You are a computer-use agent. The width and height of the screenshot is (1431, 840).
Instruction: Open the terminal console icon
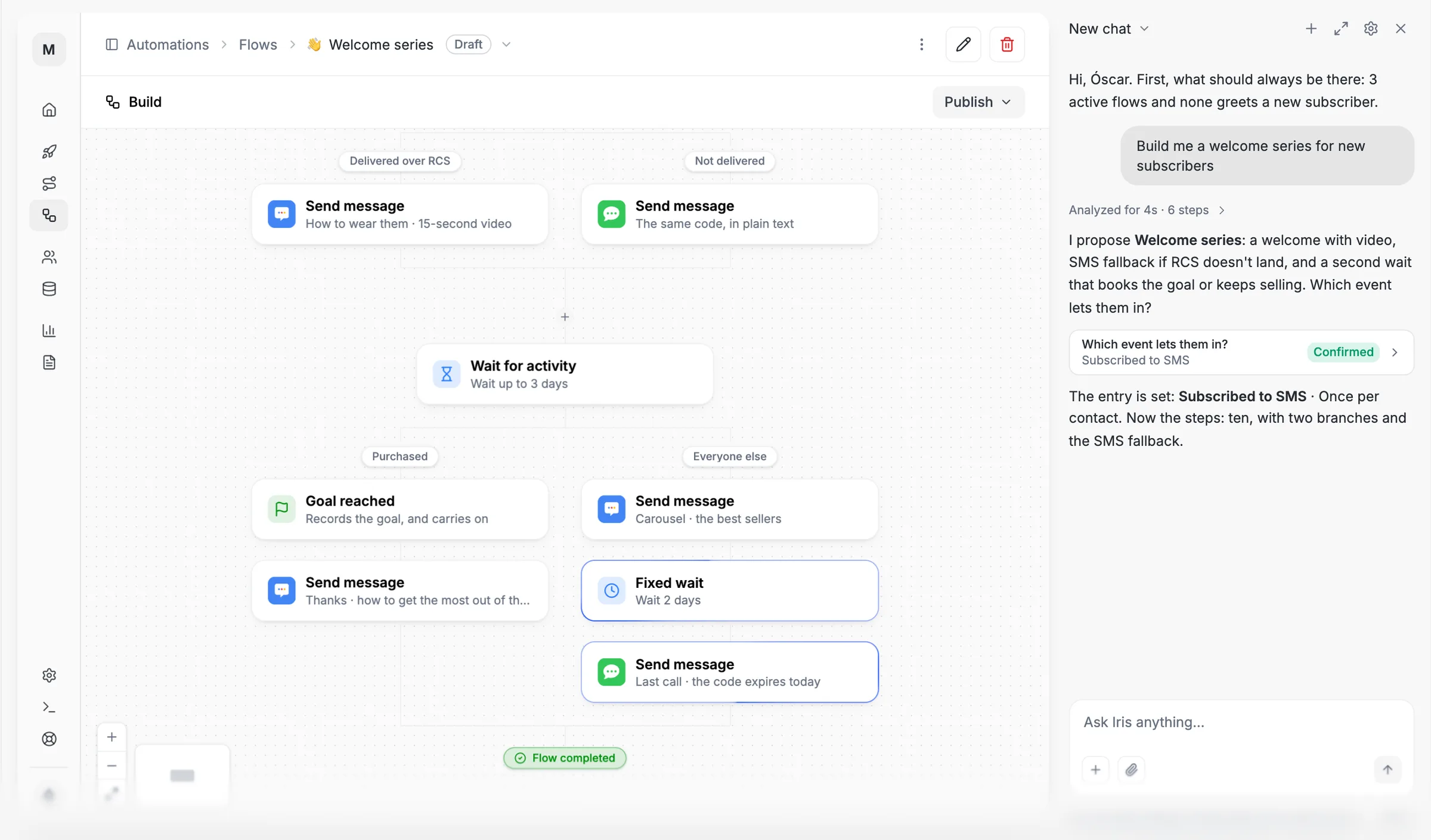click(49, 707)
